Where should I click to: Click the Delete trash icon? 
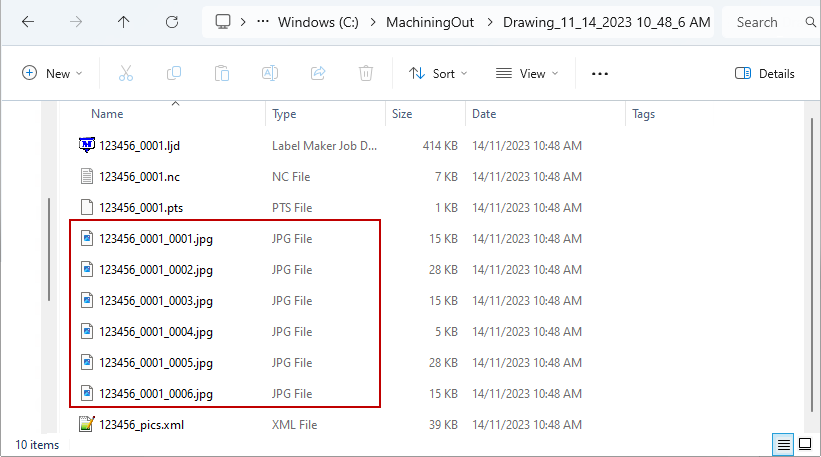pyautogui.click(x=366, y=73)
